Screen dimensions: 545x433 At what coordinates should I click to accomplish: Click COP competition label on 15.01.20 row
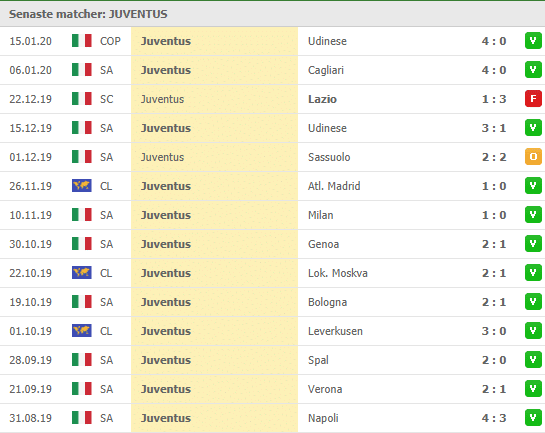click(110, 41)
